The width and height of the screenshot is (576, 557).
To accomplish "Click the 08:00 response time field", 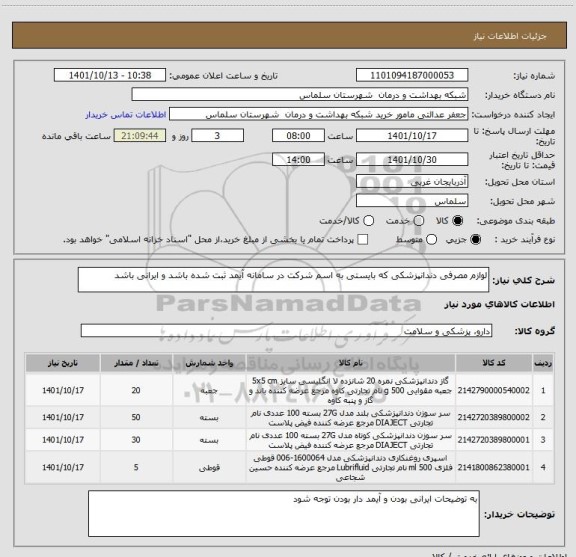I will click(298, 136).
